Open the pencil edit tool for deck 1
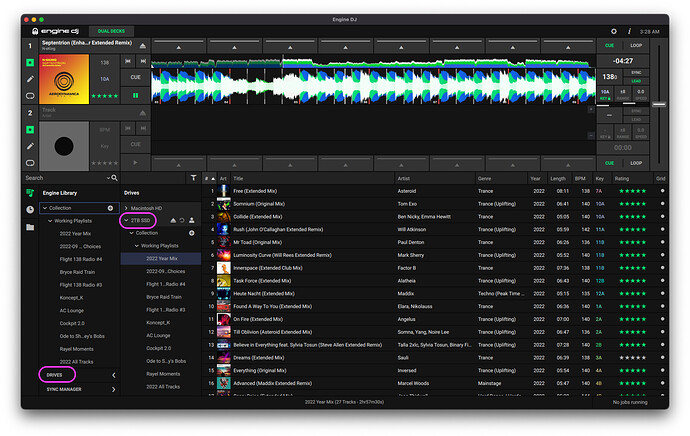The width and height of the screenshot is (690, 436). [x=30, y=79]
